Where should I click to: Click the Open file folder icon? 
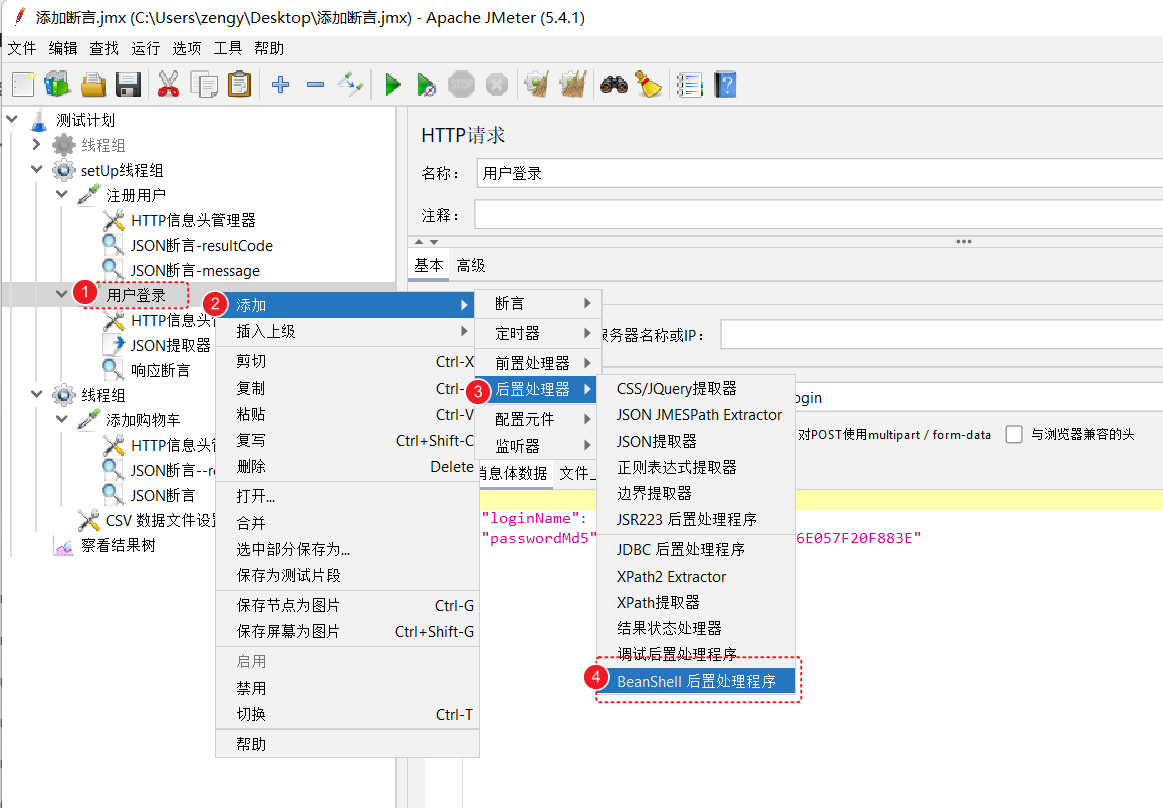tap(93, 85)
